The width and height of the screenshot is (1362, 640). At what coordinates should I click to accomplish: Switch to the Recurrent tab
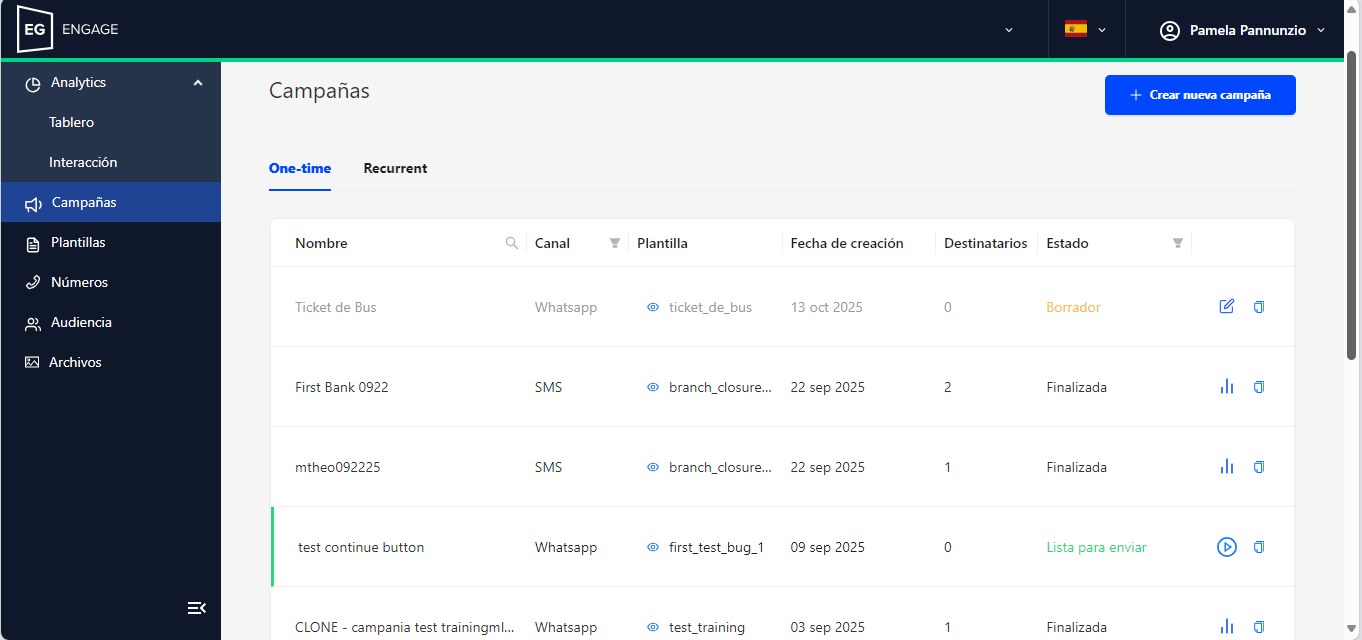pyautogui.click(x=395, y=168)
